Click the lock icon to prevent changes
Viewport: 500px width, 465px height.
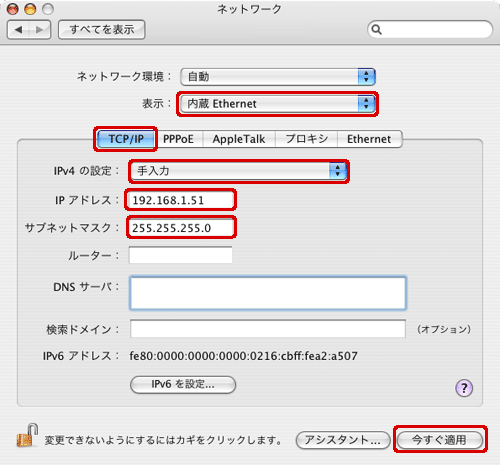[27, 436]
